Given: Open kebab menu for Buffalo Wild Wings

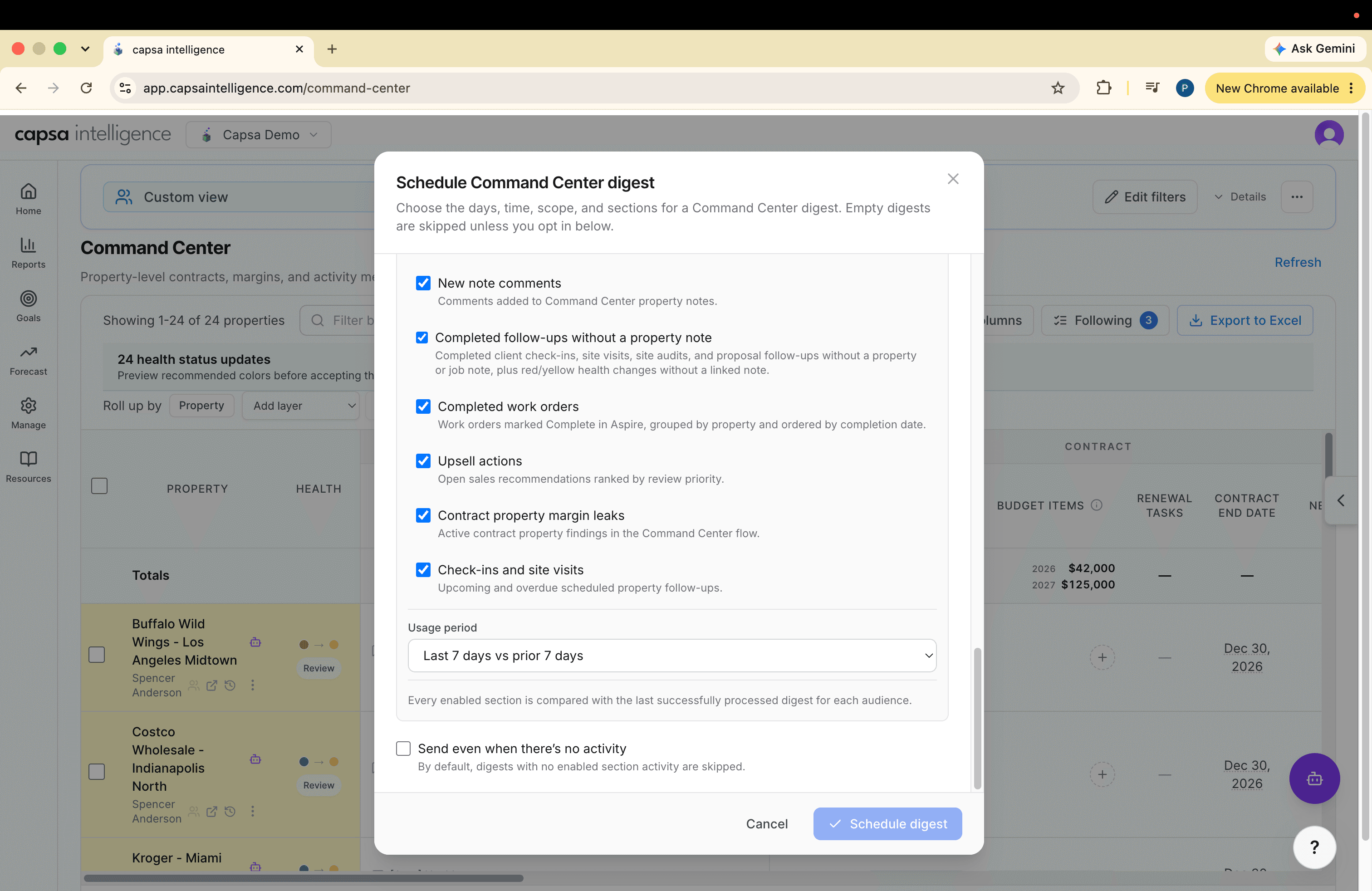Looking at the screenshot, I should point(253,685).
